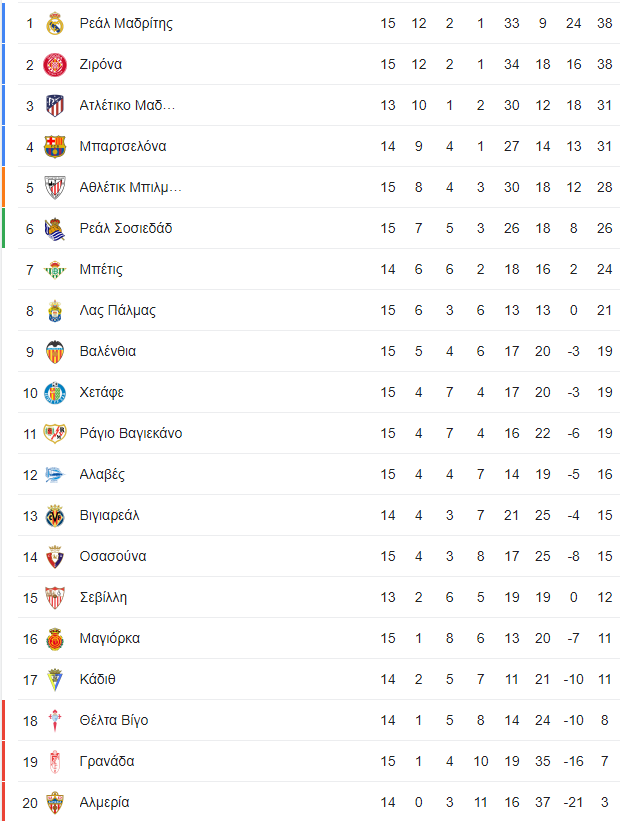Click the Villarreal yellow crest icon
Image resolution: width=620 pixels, height=821 pixels.
55,516
